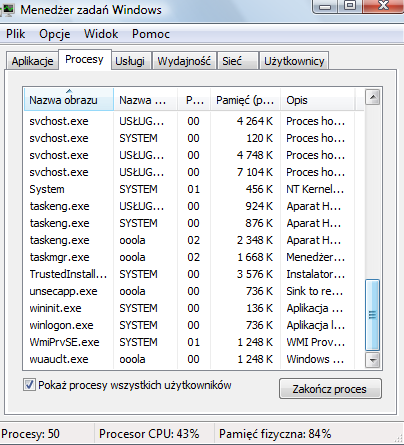Select the WmiPrvSE.exe process
Image resolution: width=404 pixels, height=445 pixels.
(x=193, y=342)
